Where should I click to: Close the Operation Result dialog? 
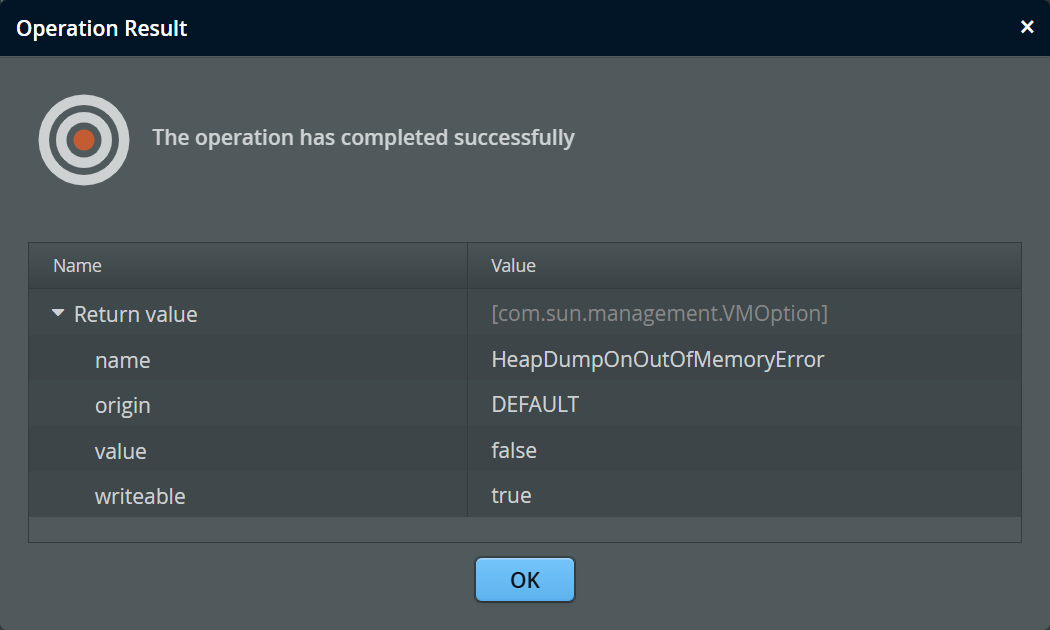click(x=1027, y=27)
